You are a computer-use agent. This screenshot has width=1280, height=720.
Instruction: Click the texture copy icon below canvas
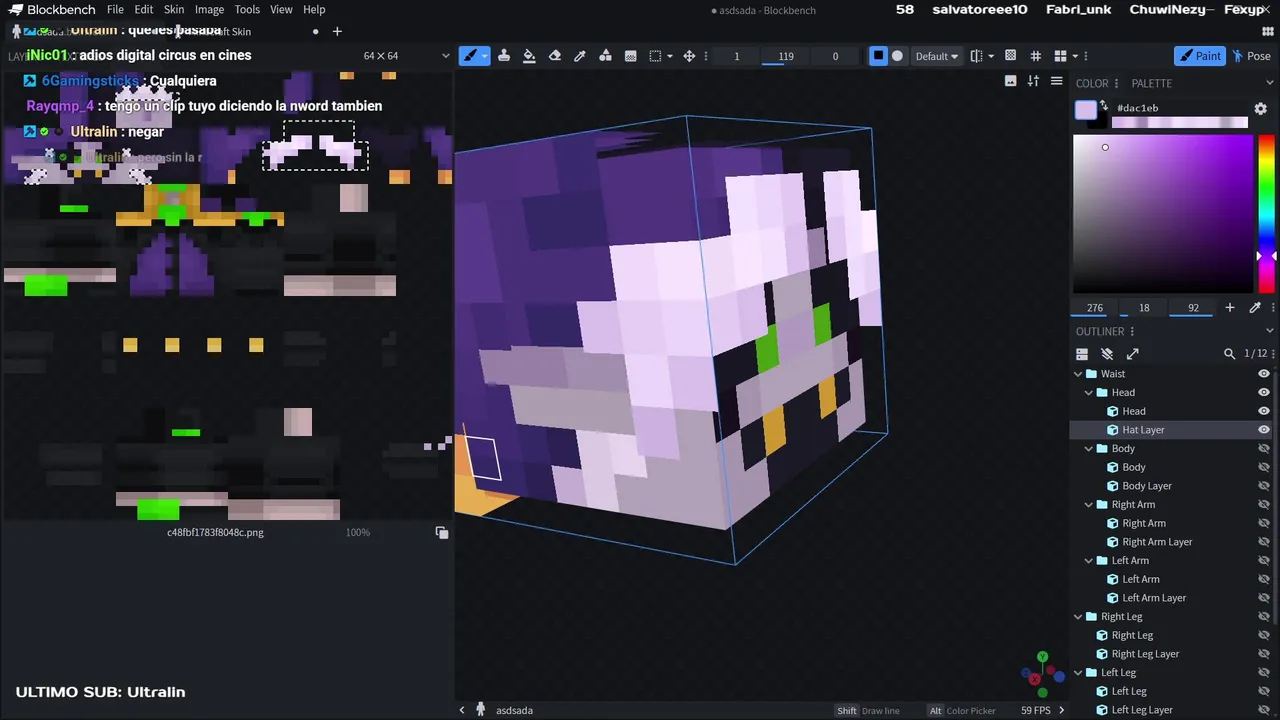[442, 533]
